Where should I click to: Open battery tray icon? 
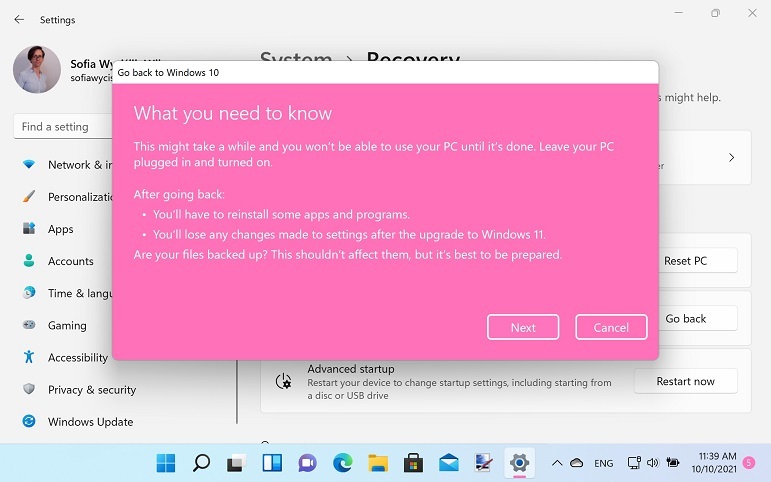click(x=672, y=462)
